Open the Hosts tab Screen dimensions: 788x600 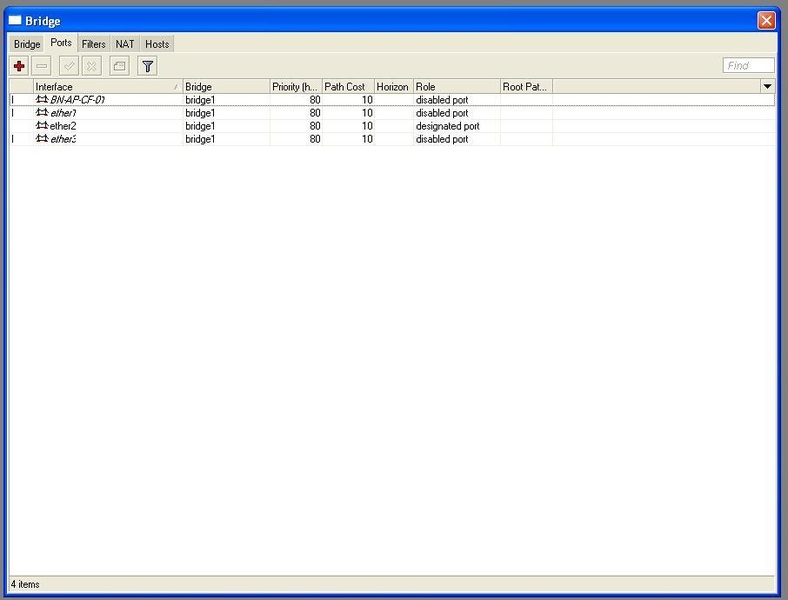pyautogui.click(x=157, y=44)
